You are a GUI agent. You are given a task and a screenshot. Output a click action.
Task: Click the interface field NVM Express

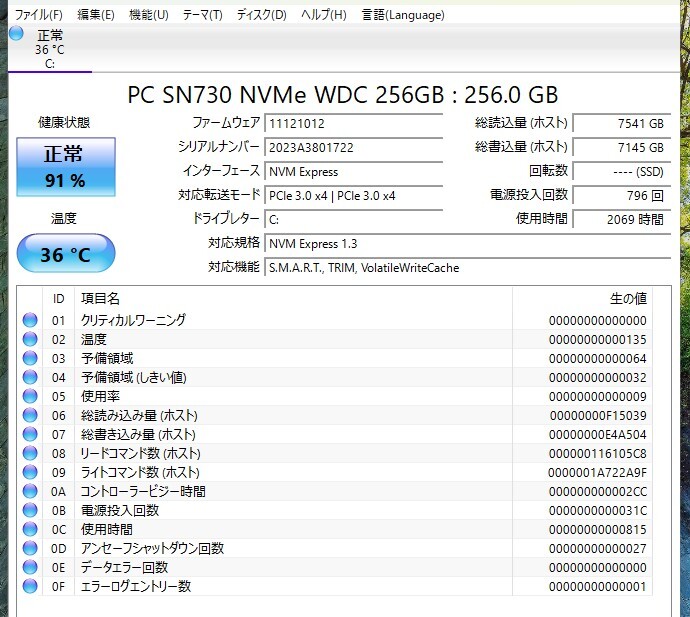point(353,172)
